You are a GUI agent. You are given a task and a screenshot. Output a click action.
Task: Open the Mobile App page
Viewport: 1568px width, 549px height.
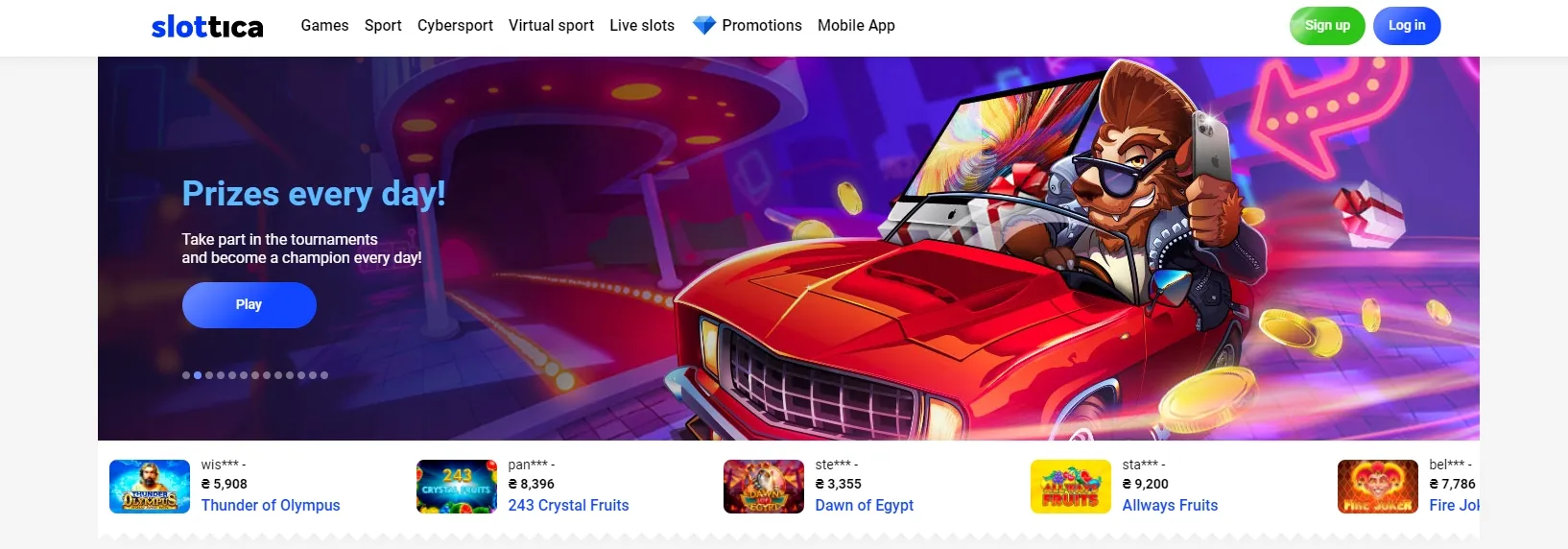[856, 26]
